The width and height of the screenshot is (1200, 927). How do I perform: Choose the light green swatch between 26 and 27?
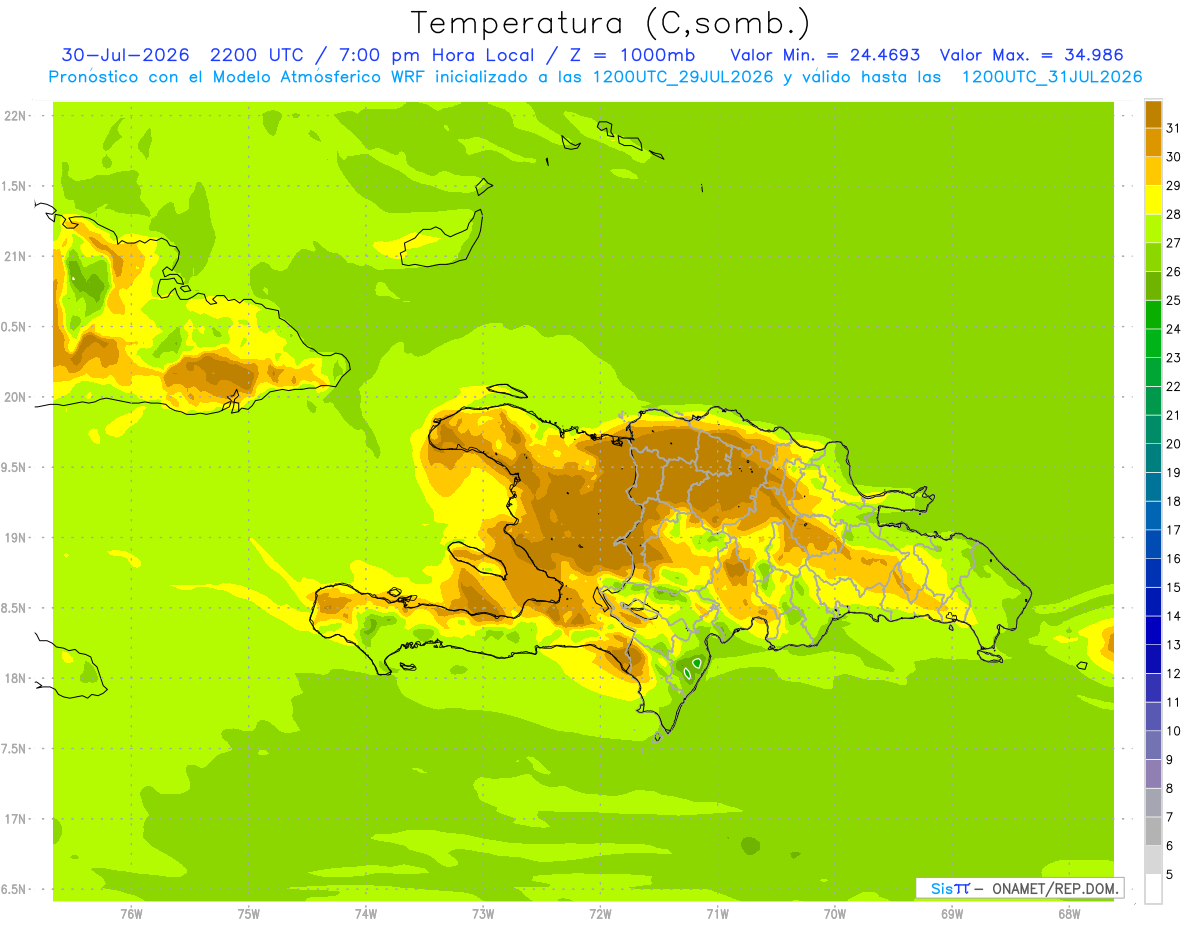pyautogui.click(x=1153, y=257)
